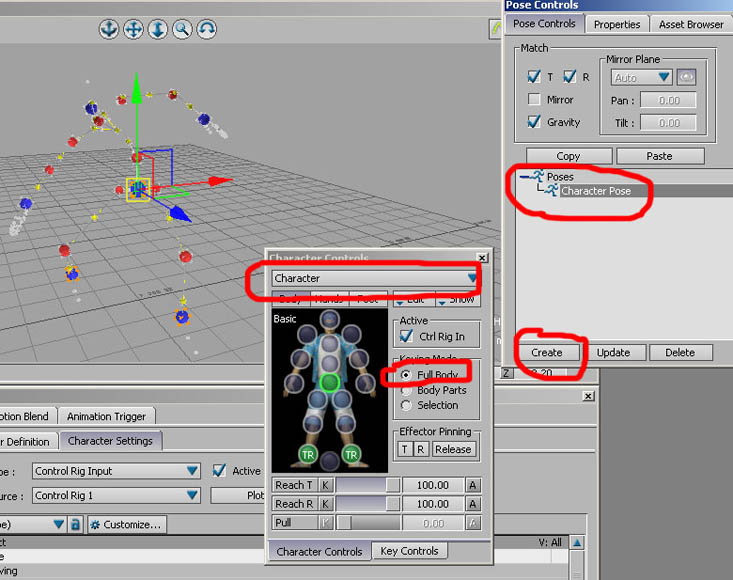Open the Animation Trigger tab
The width and height of the screenshot is (733, 580).
tap(106, 416)
